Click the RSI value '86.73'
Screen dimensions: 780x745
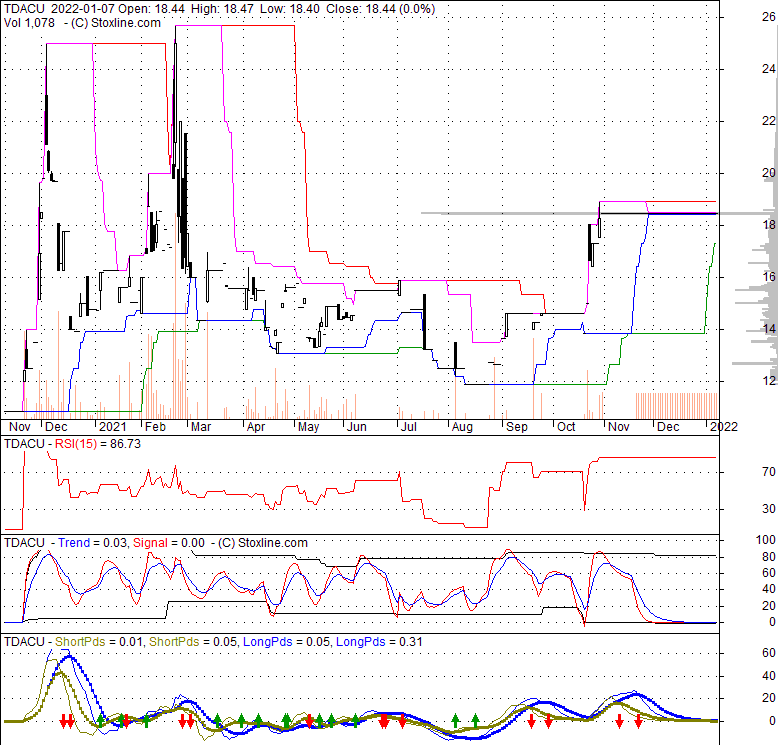coord(125,444)
